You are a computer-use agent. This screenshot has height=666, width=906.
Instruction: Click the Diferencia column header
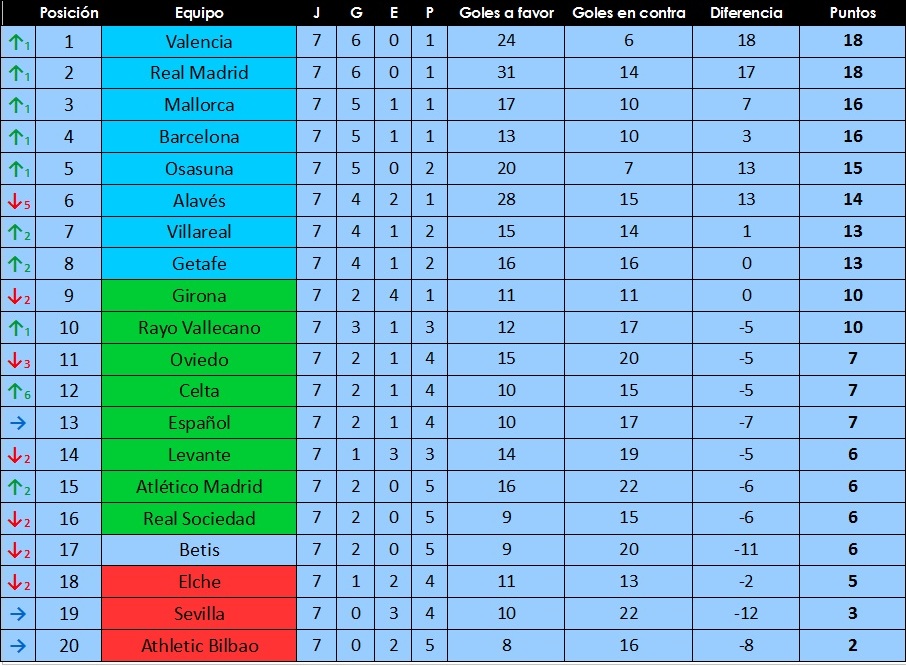pos(746,13)
